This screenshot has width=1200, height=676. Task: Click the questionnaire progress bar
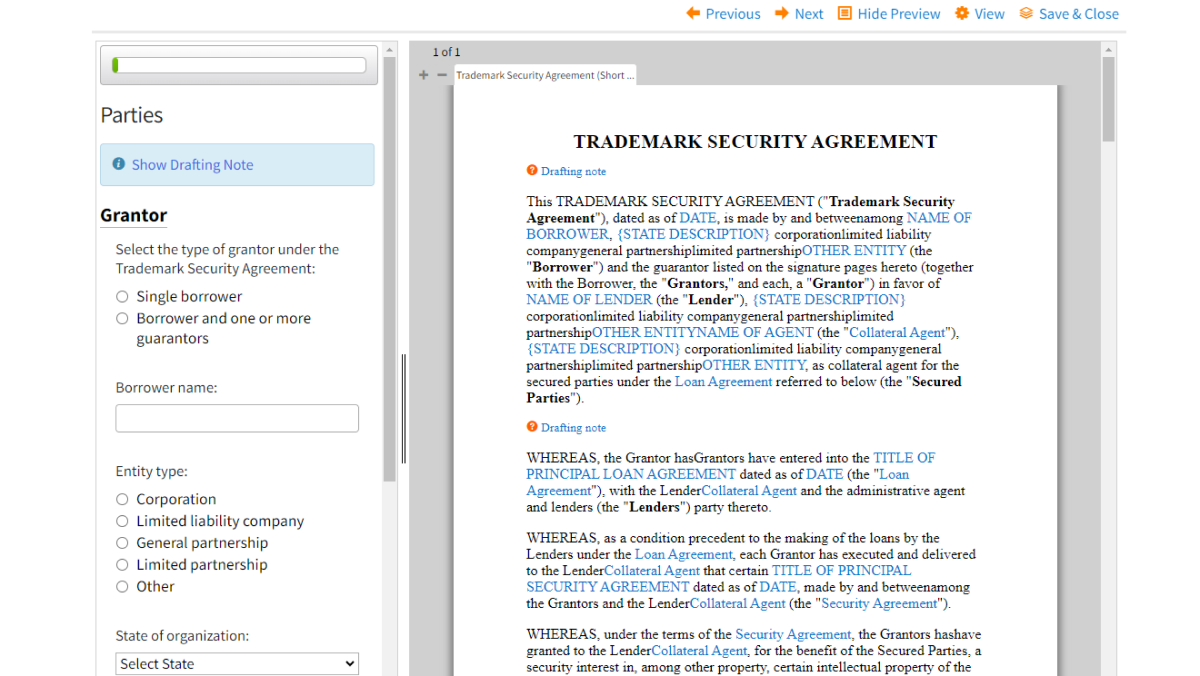click(239, 65)
